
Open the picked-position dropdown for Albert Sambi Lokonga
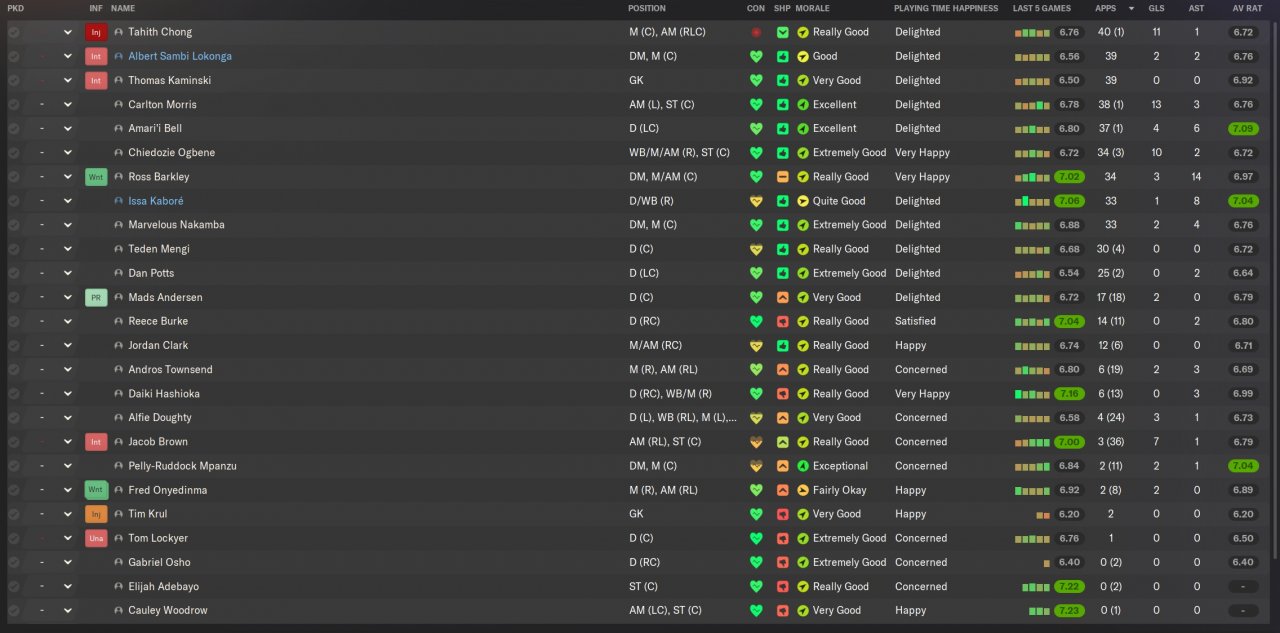68,56
